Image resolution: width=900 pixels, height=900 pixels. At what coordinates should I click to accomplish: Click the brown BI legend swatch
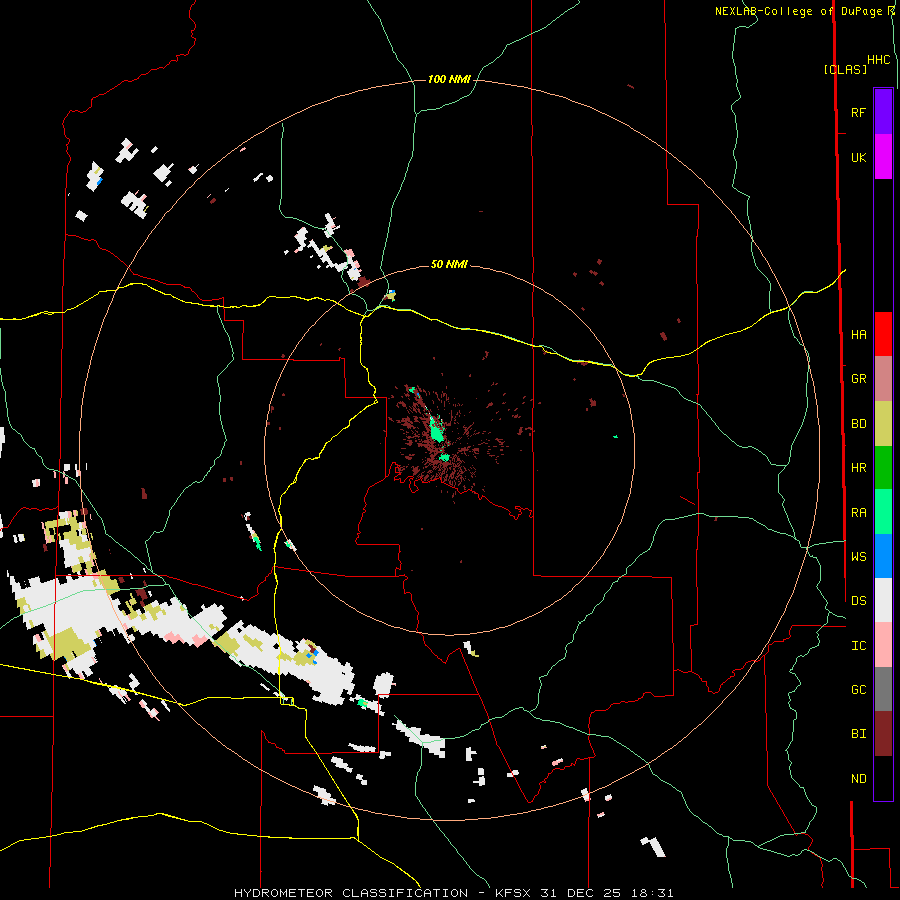pyautogui.click(x=883, y=734)
